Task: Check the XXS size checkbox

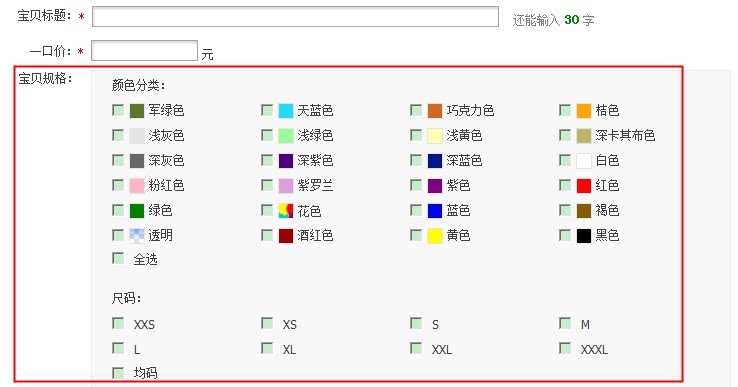Action: pos(118,323)
